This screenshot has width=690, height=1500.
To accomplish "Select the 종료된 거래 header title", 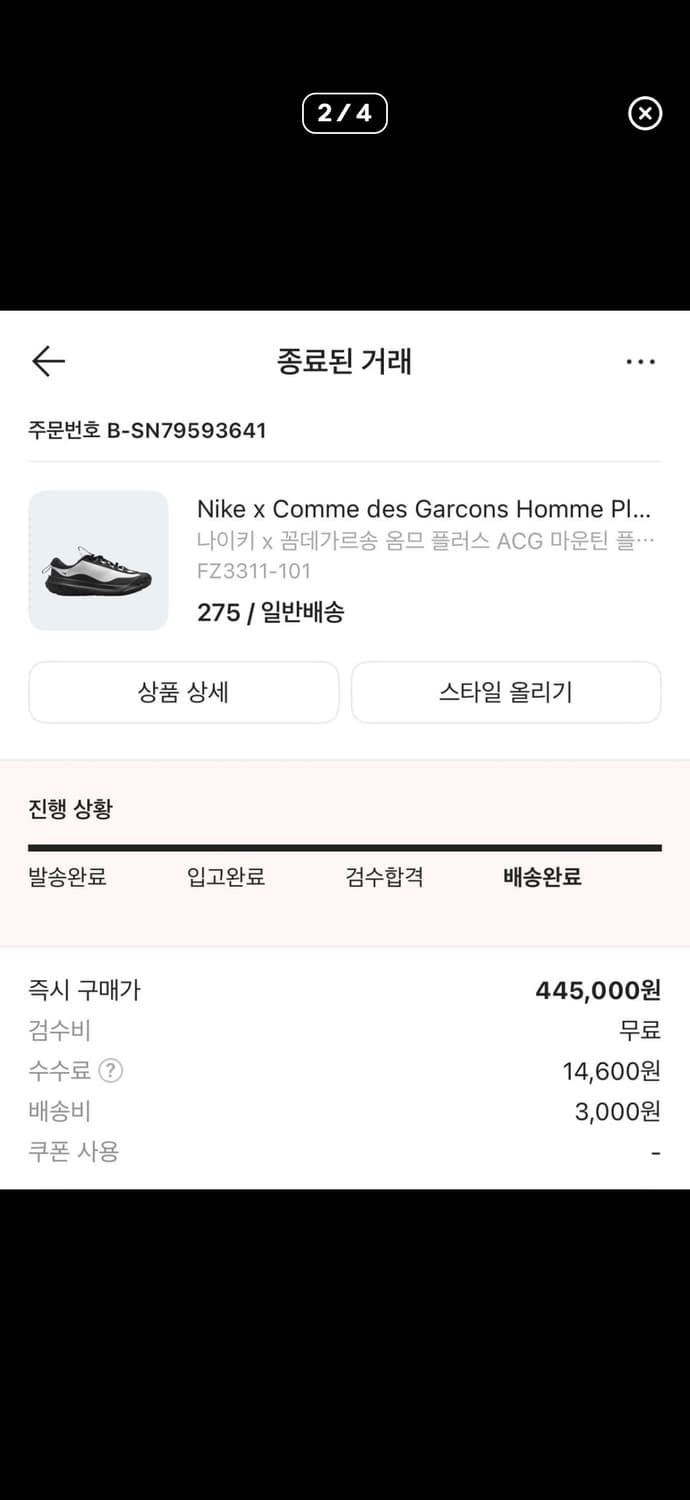I will coord(344,362).
